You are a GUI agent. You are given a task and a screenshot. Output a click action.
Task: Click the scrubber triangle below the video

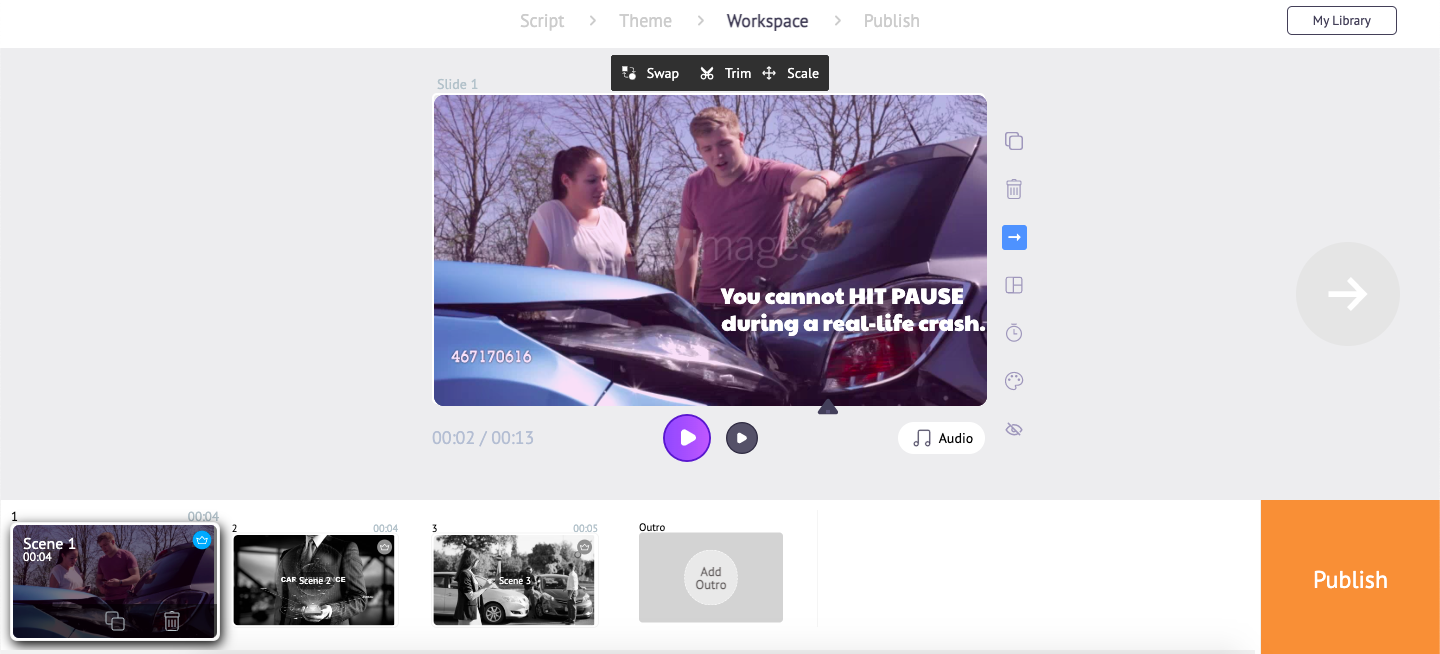coord(827,406)
